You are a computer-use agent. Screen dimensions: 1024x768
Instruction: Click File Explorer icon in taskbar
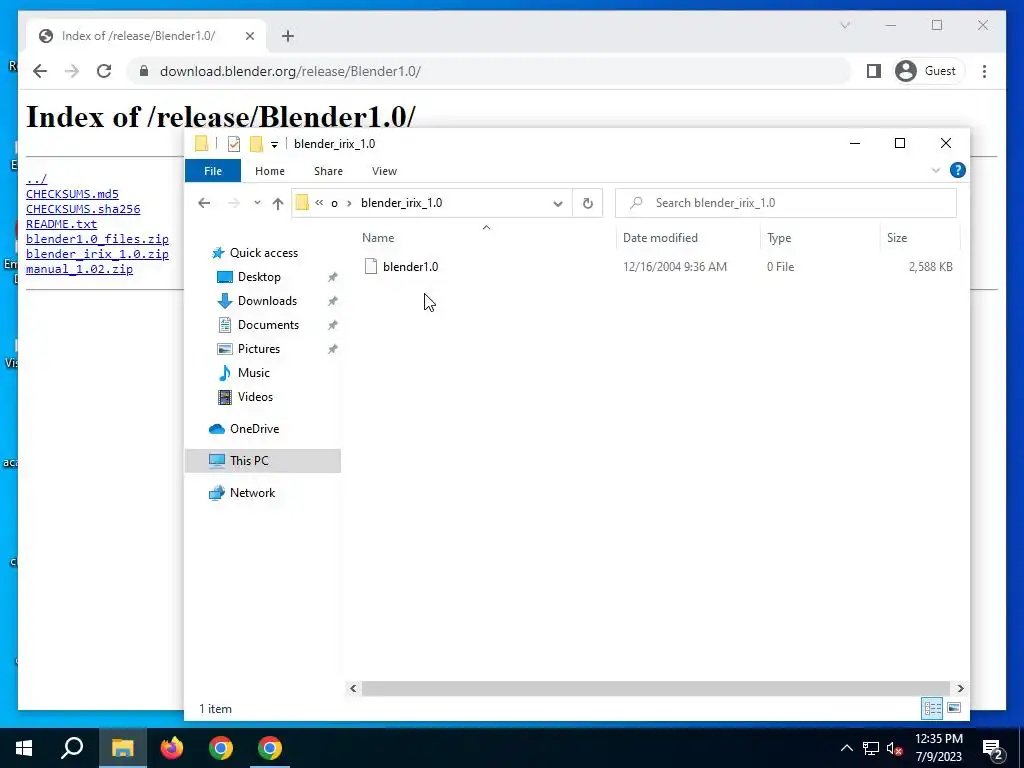123,748
